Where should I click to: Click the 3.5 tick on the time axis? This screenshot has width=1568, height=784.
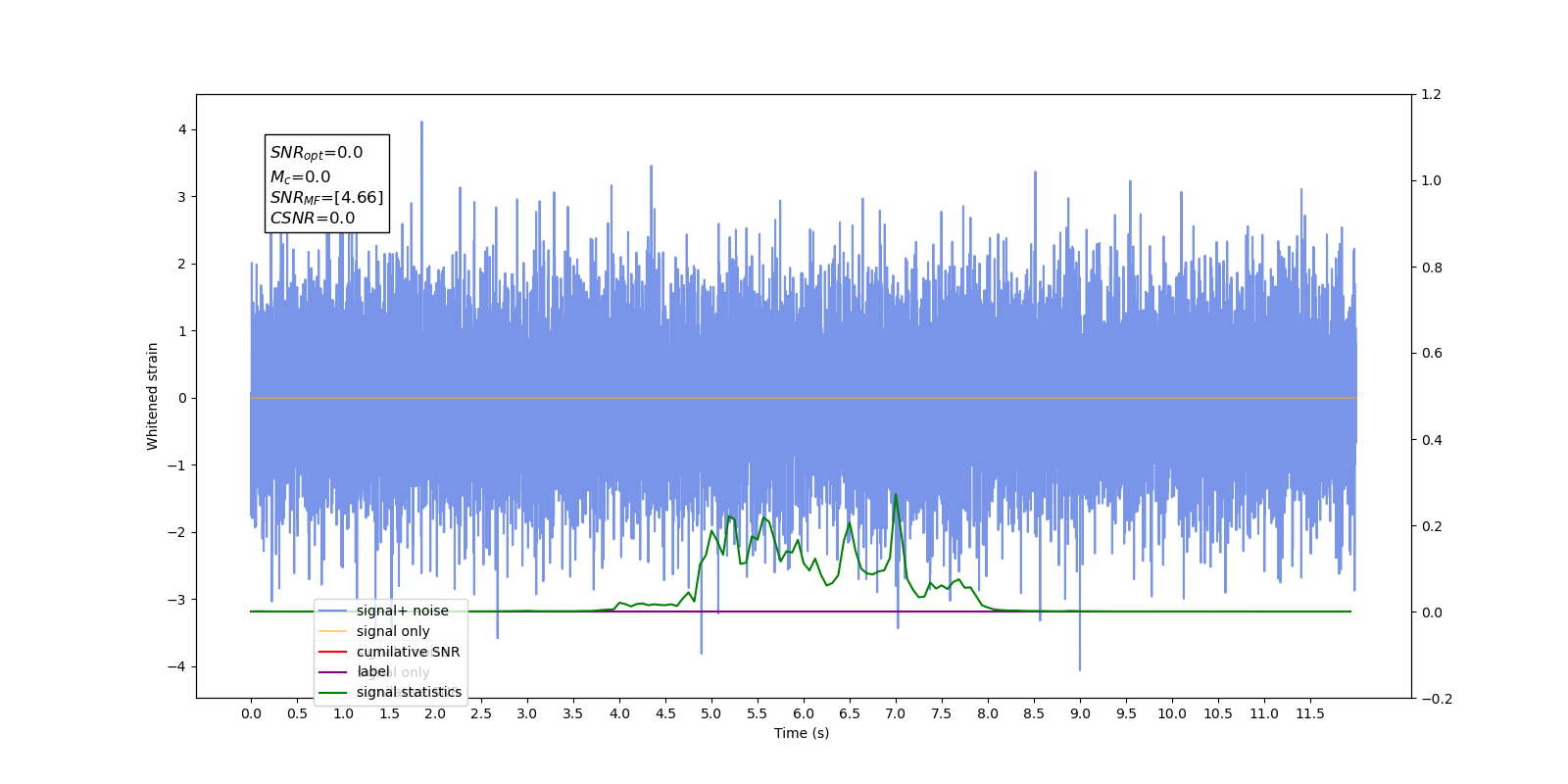(x=573, y=713)
